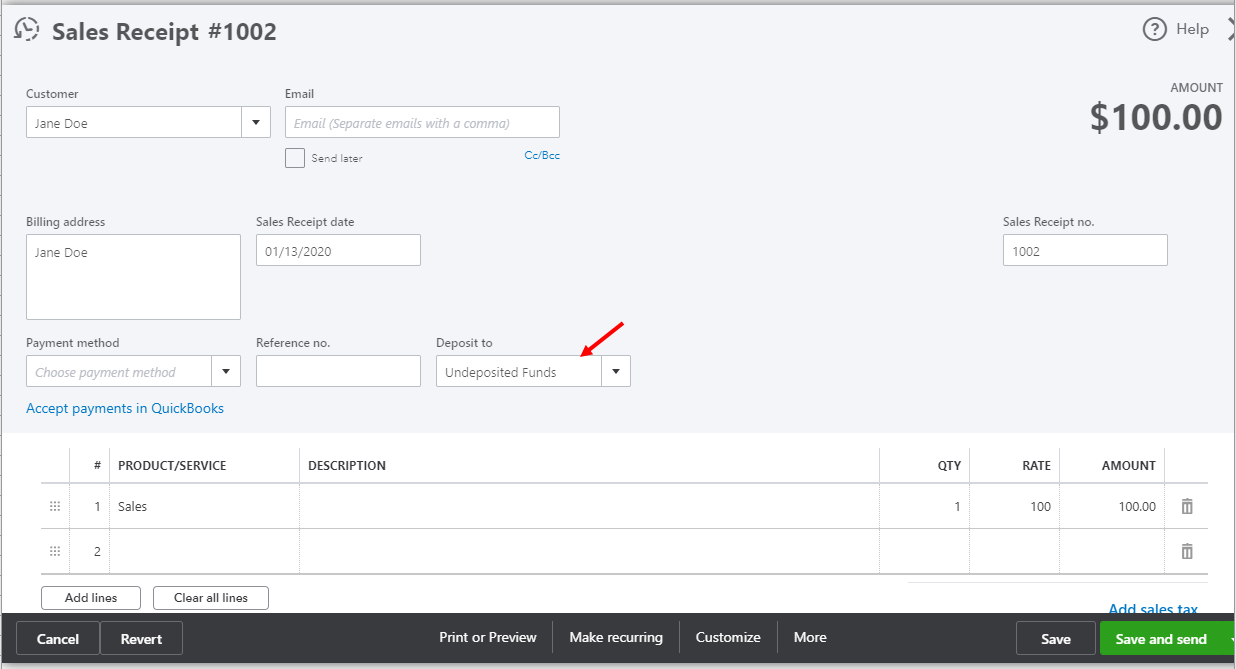Delete line 2 with trash icon
Image resolution: width=1236 pixels, height=669 pixels.
[x=1187, y=551]
